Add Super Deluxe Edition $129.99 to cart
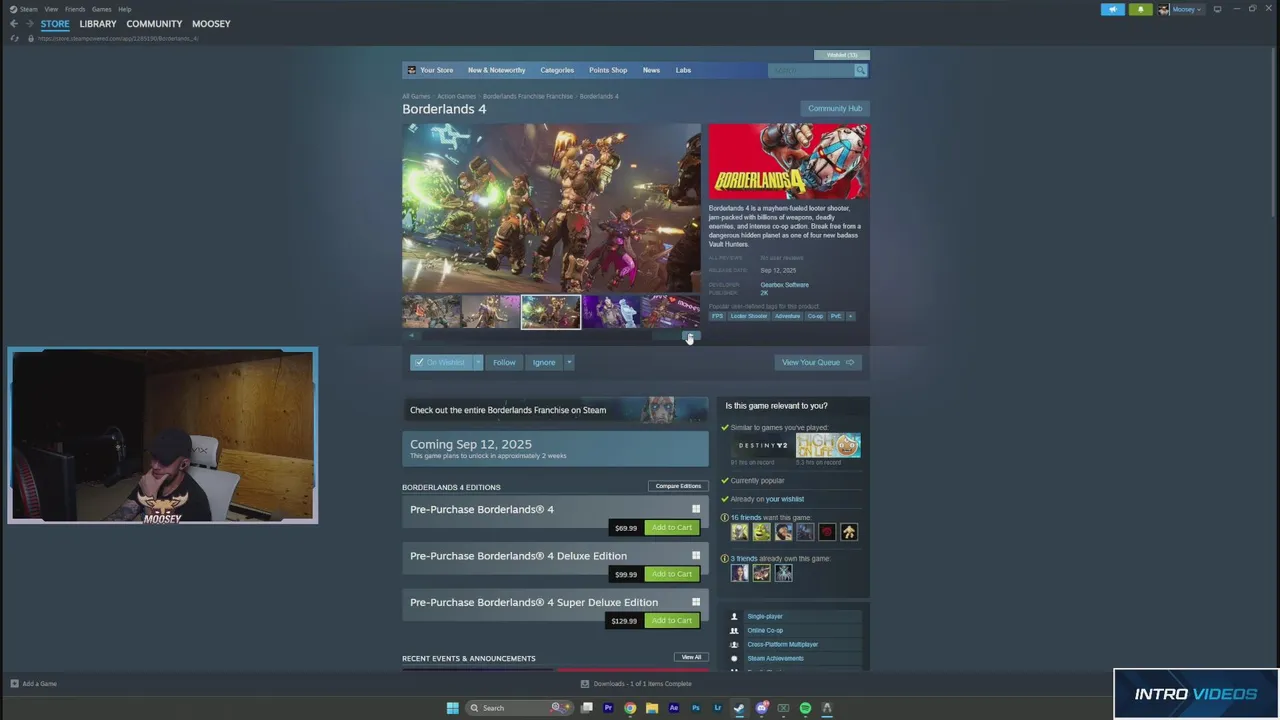This screenshot has height=720, width=1280. pos(671,621)
